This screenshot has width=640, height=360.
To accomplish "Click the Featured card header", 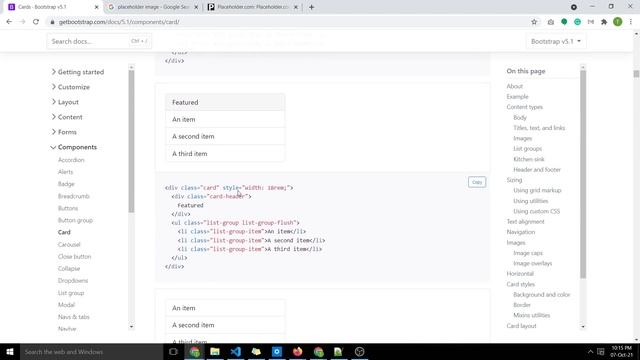I will 225,102.
